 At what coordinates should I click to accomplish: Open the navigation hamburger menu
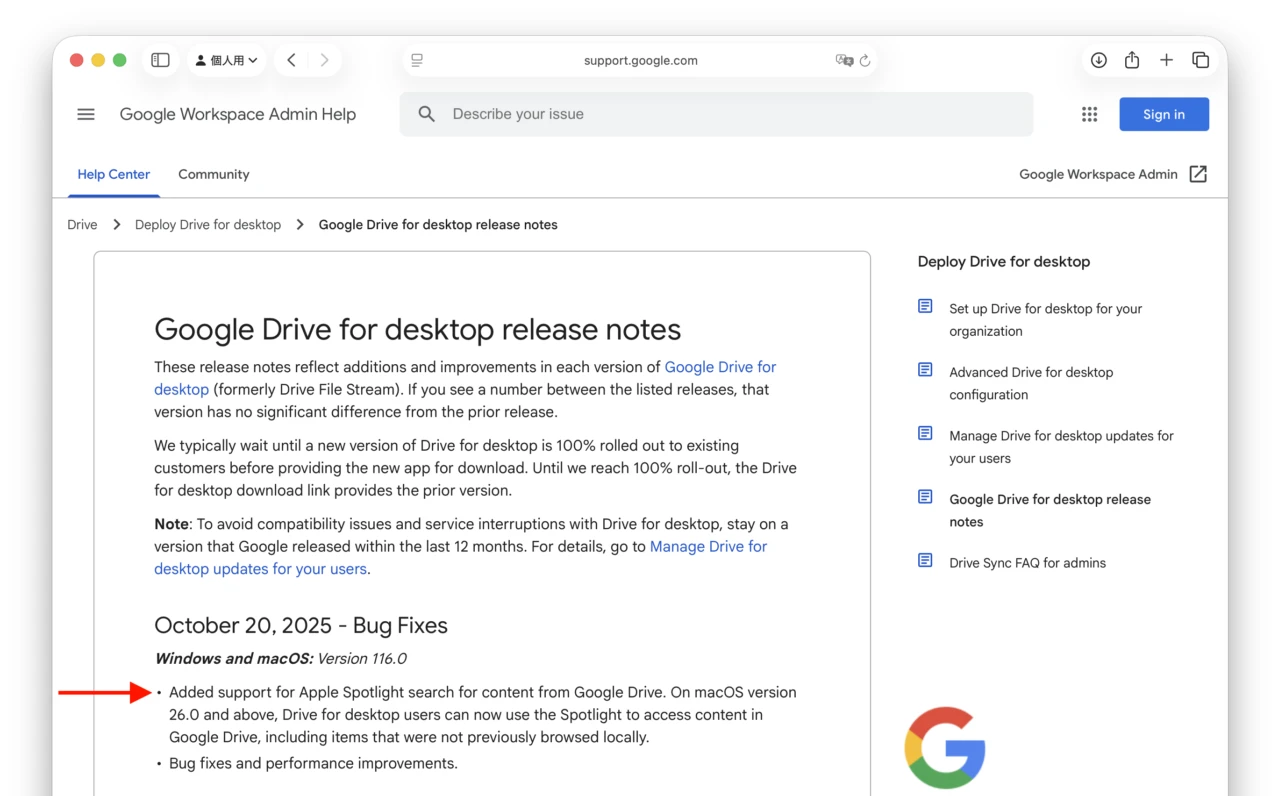point(86,114)
